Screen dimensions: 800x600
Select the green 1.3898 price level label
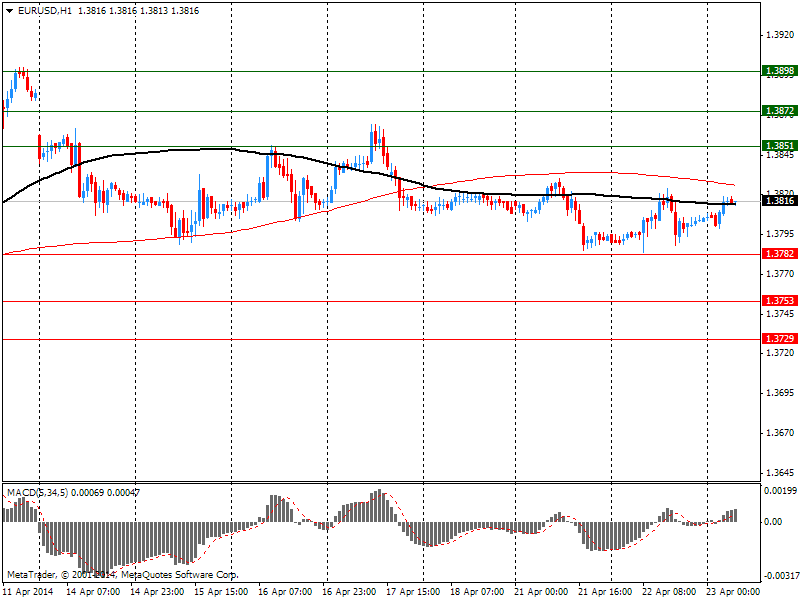coord(779,71)
